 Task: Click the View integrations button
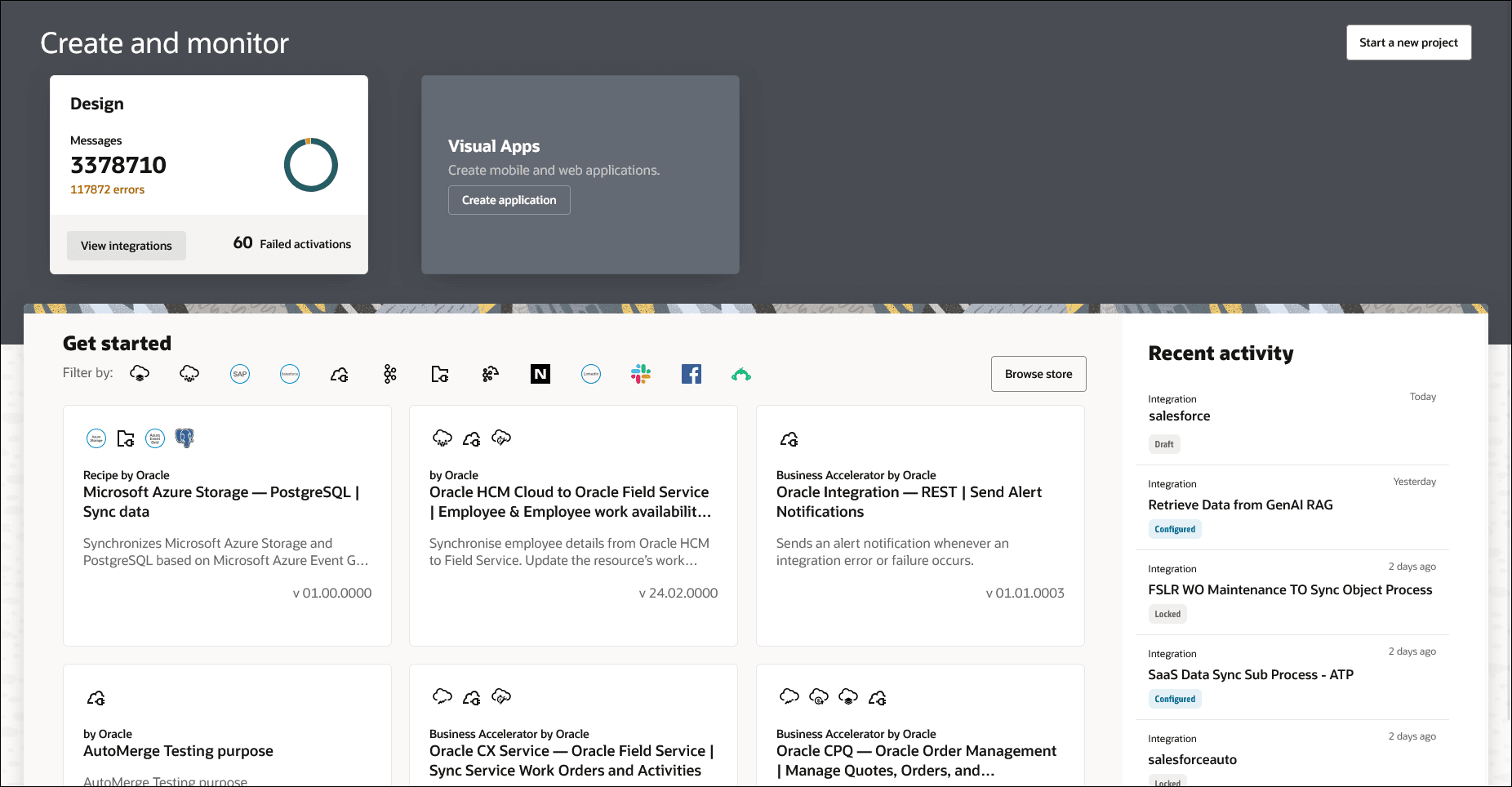click(x=127, y=246)
